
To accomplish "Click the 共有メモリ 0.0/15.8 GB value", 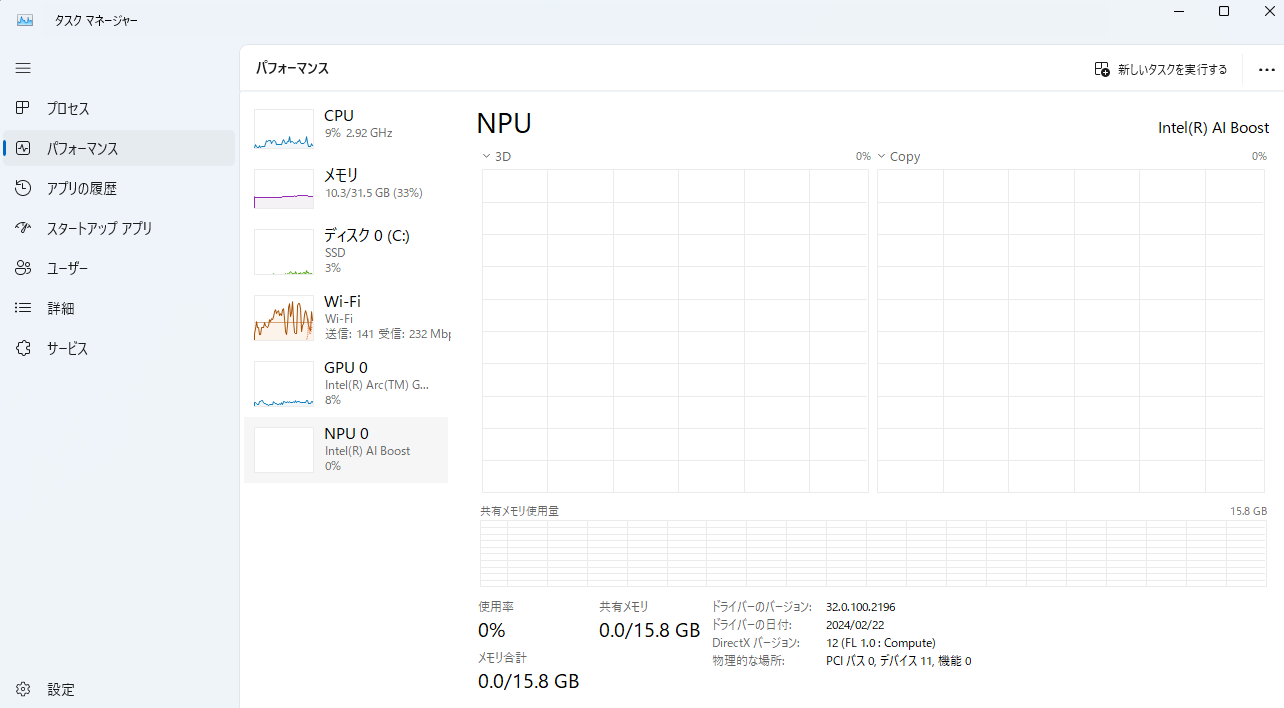I will [x=650, y=630].
